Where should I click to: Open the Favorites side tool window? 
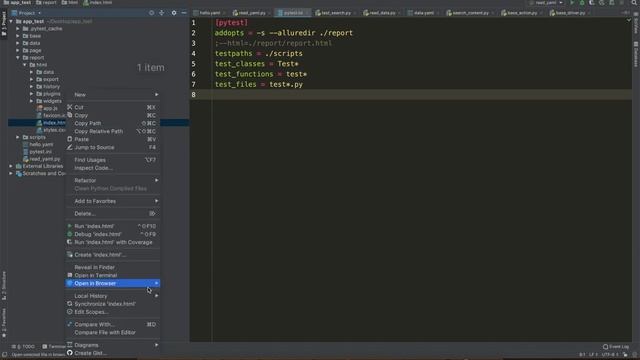tap(4, 322)
